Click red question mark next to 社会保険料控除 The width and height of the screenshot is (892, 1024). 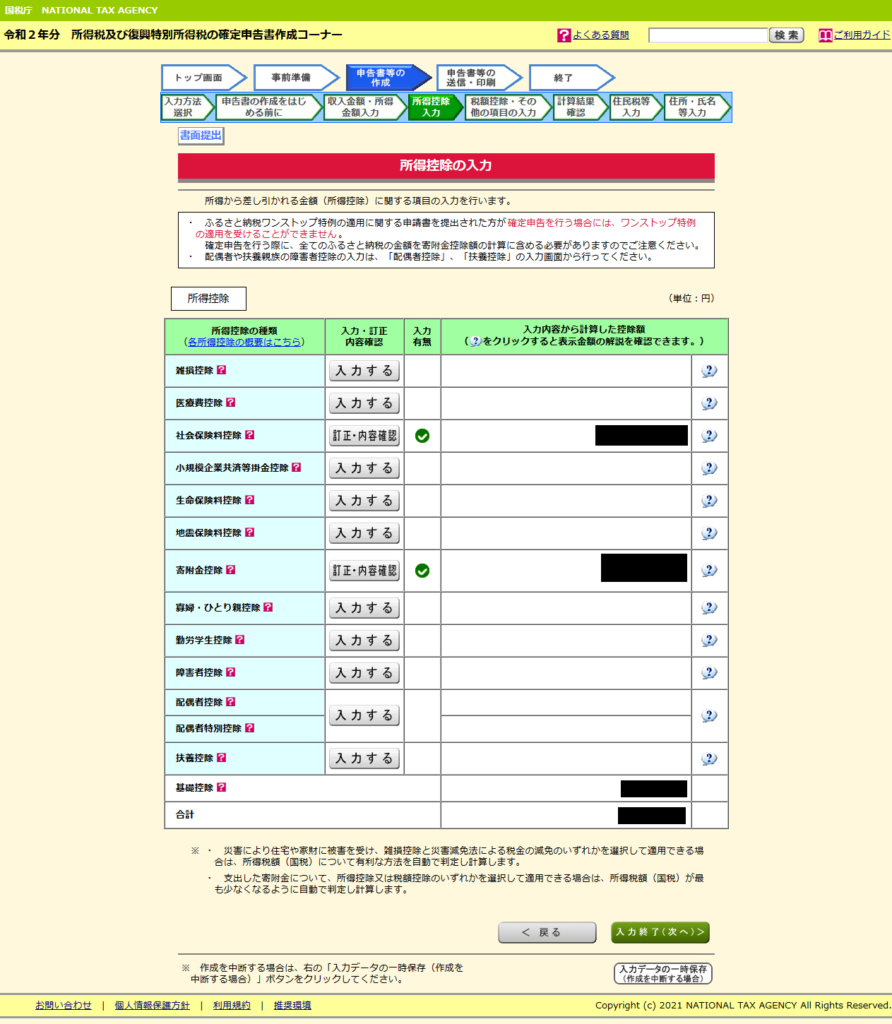(249, 435)
